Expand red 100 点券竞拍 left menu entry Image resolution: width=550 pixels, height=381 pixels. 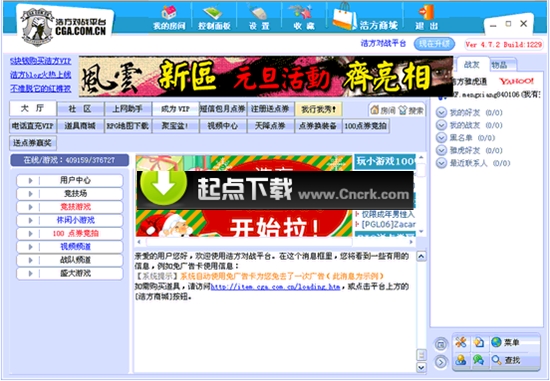pyautogui.click(x=70, y=234)
